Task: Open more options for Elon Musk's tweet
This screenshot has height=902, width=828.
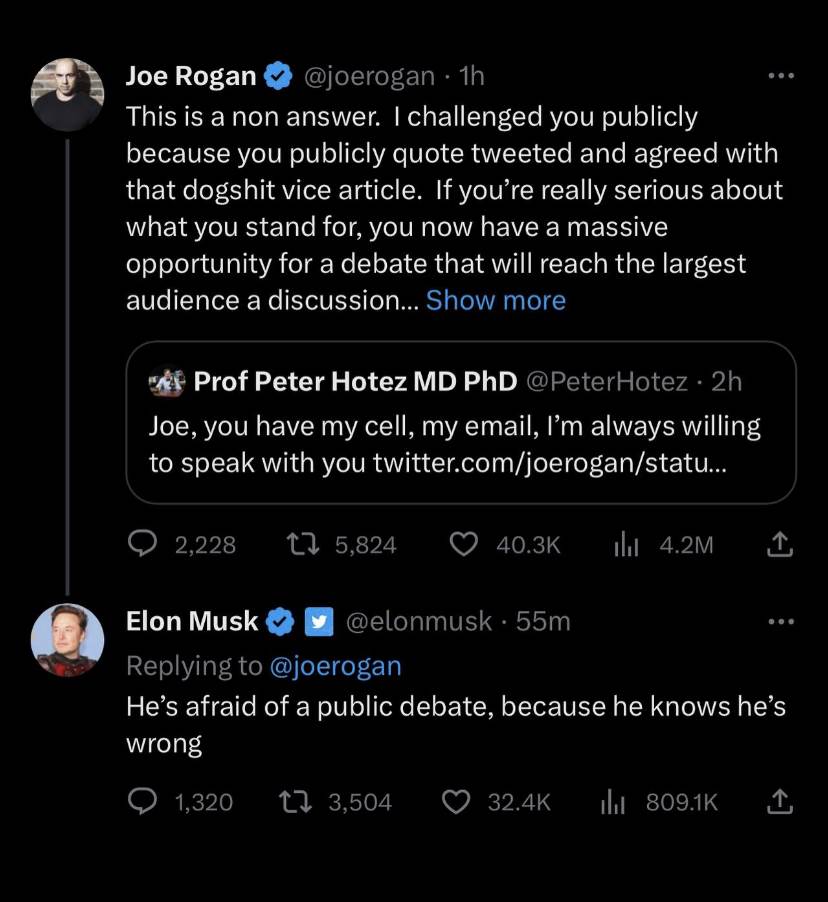Action: 779,621
